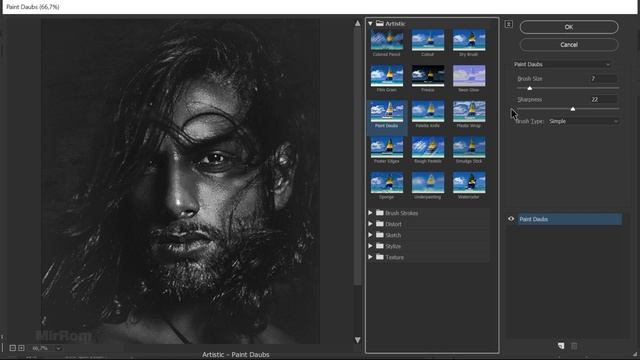This screenshot has height=360, width=640.
Task: Click the preview scroll up arrow
Action: [x=358, y=23]
